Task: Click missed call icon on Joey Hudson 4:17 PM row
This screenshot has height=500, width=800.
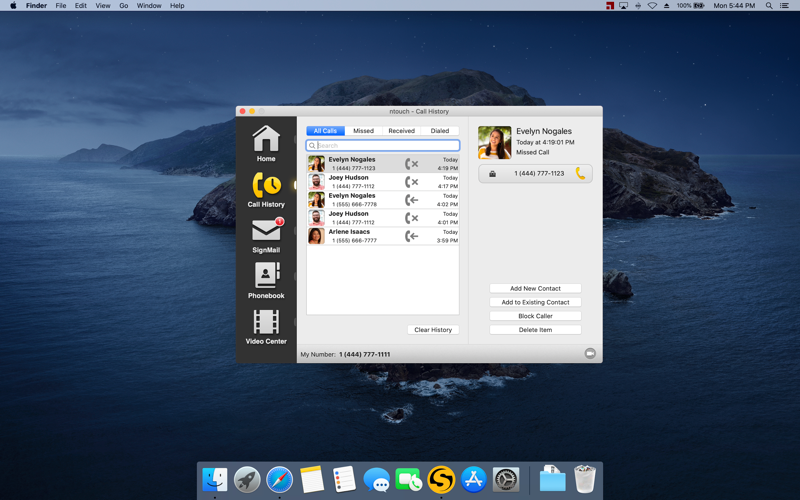Action: click(411, 182)
